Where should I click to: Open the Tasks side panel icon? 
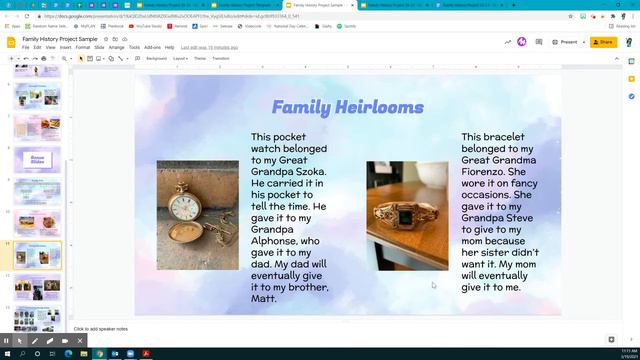click(x=631, y=96)
